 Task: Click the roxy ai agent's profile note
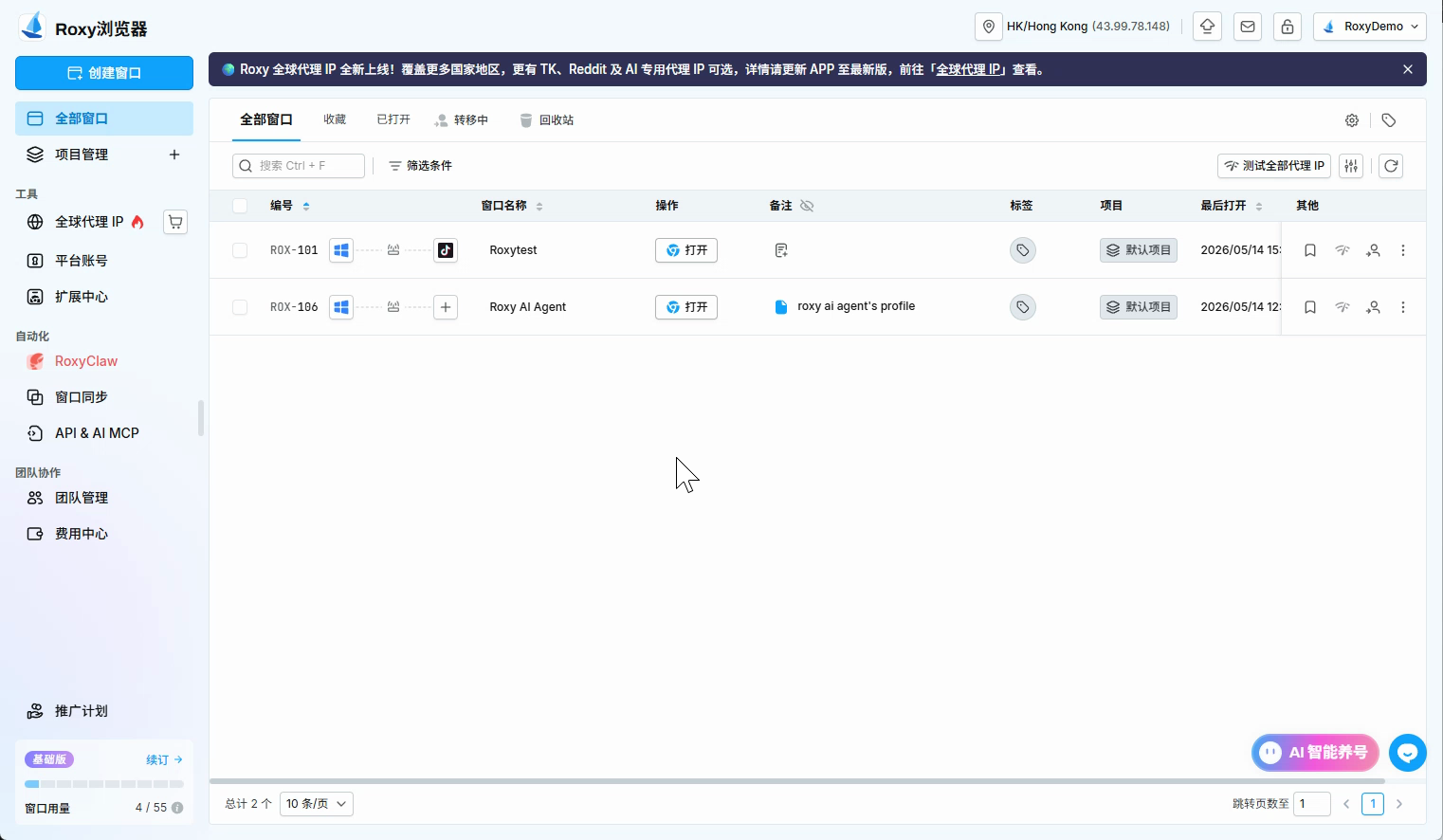845,306
